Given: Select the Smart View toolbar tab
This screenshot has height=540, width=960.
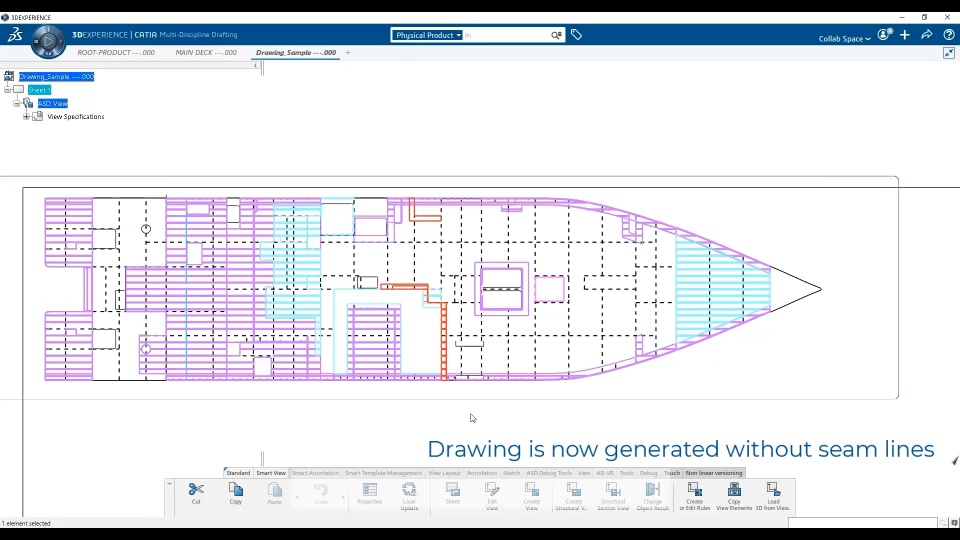Looking at the screenshot, I should (x=271, y=473).
